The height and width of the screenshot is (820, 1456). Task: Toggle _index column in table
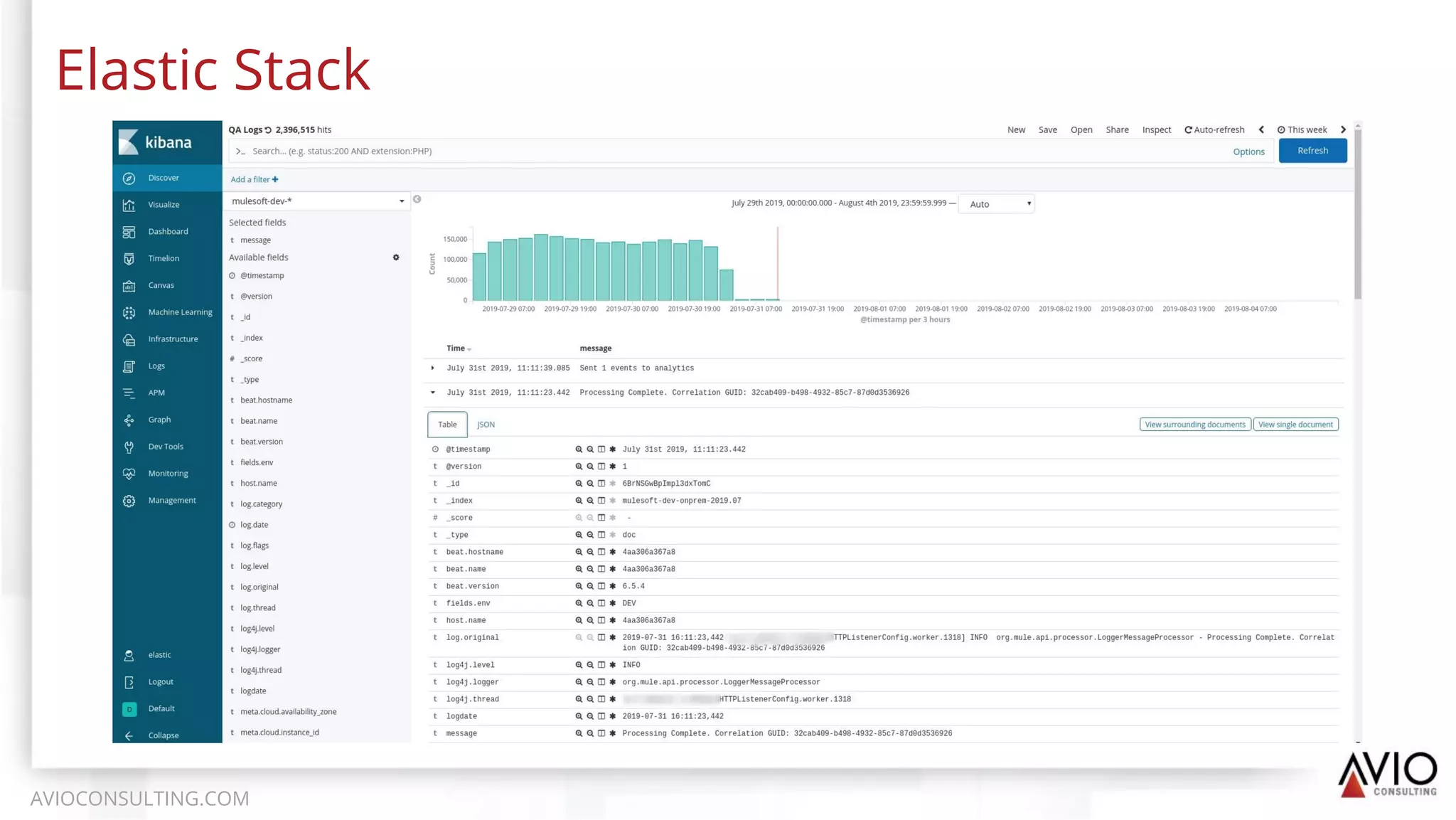click(x=601, y=501)
